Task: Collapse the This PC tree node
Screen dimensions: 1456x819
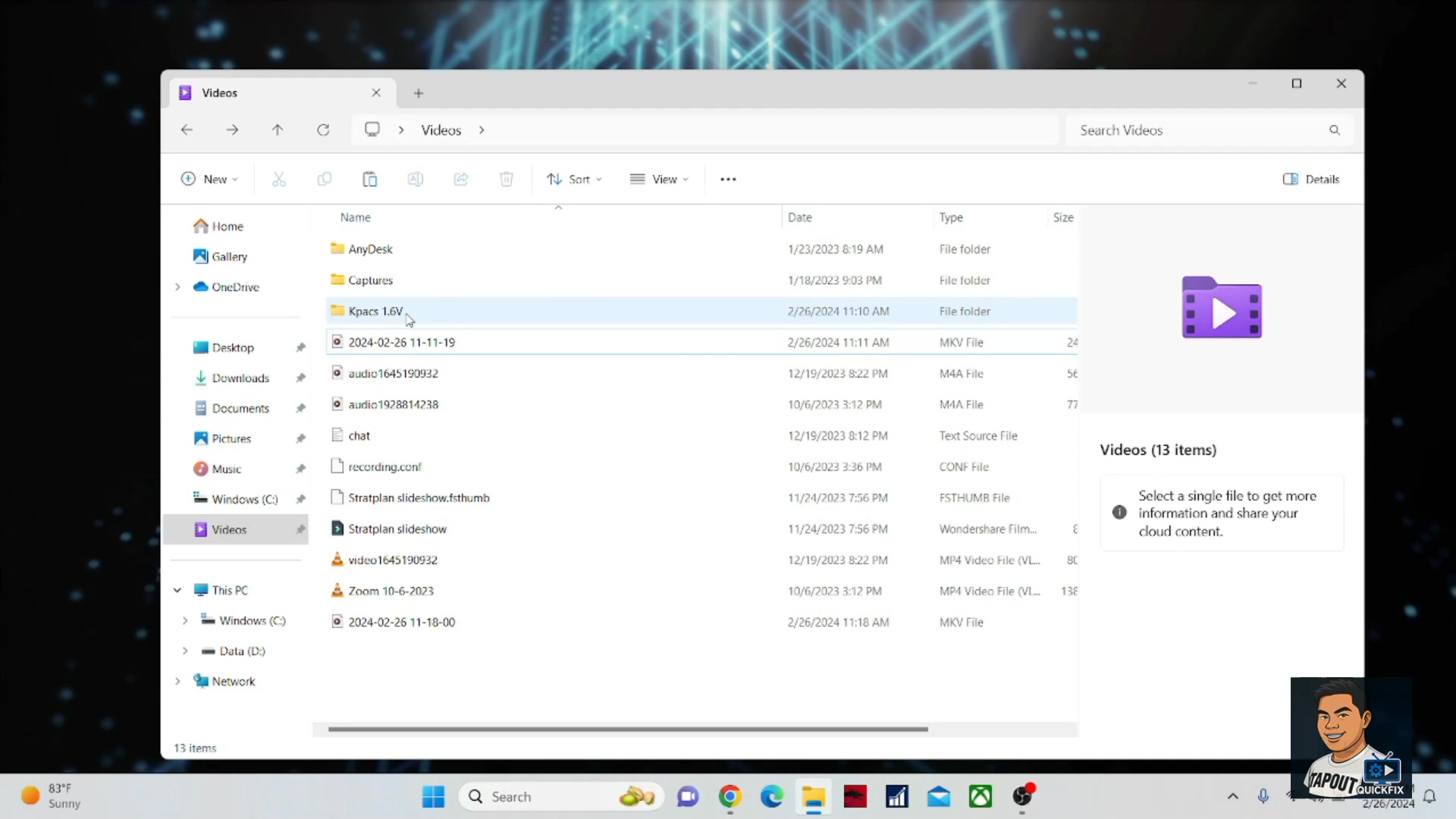Action: pyautogui.click(x=177, y=591)
